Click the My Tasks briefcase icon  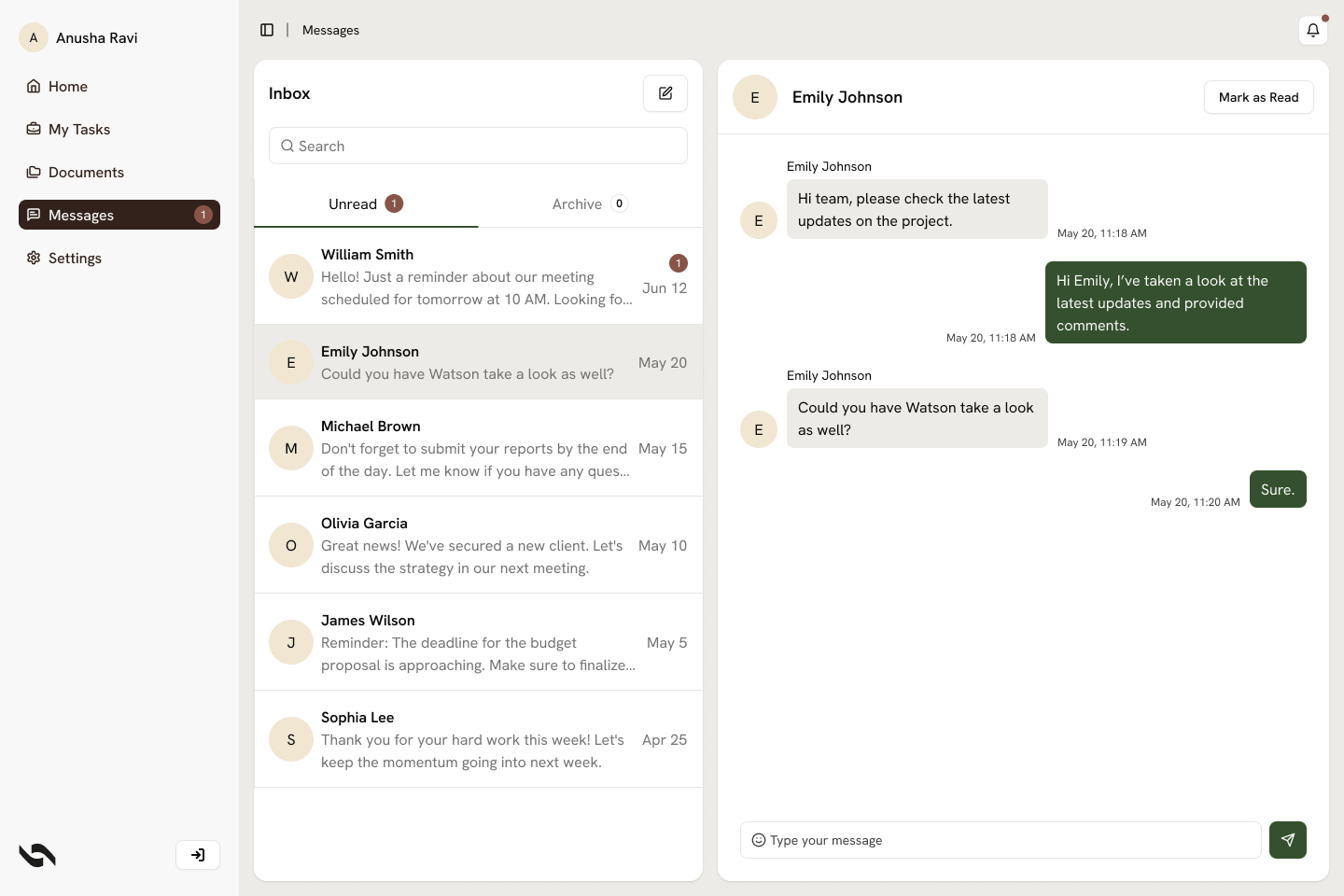pos(34,129)
